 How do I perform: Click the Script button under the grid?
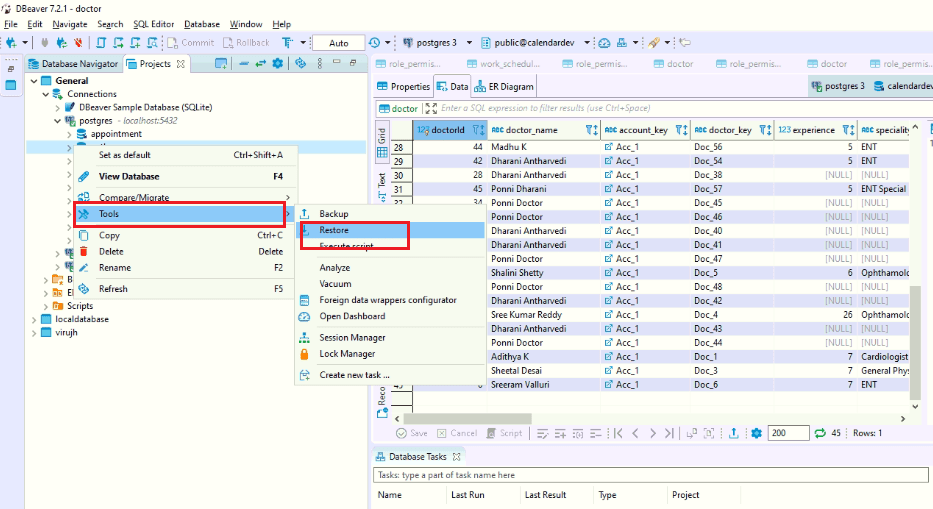point(504,433)
